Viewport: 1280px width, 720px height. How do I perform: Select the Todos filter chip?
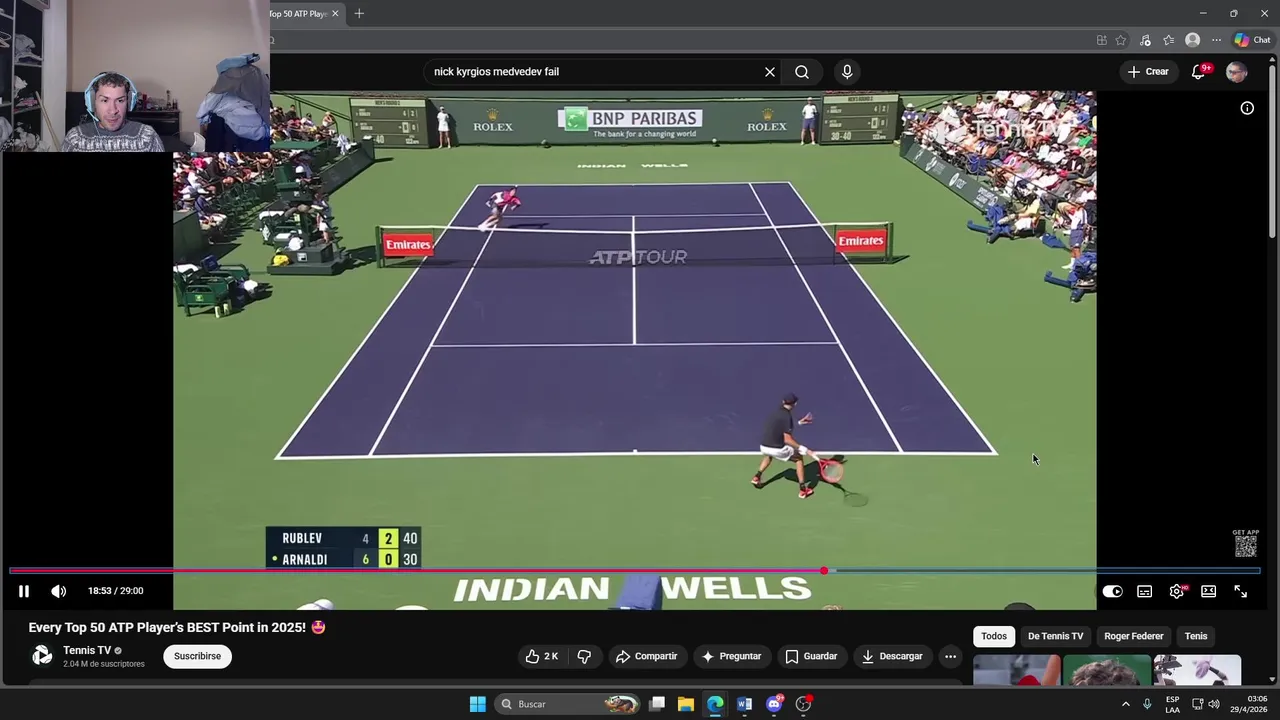pos(994,636)
